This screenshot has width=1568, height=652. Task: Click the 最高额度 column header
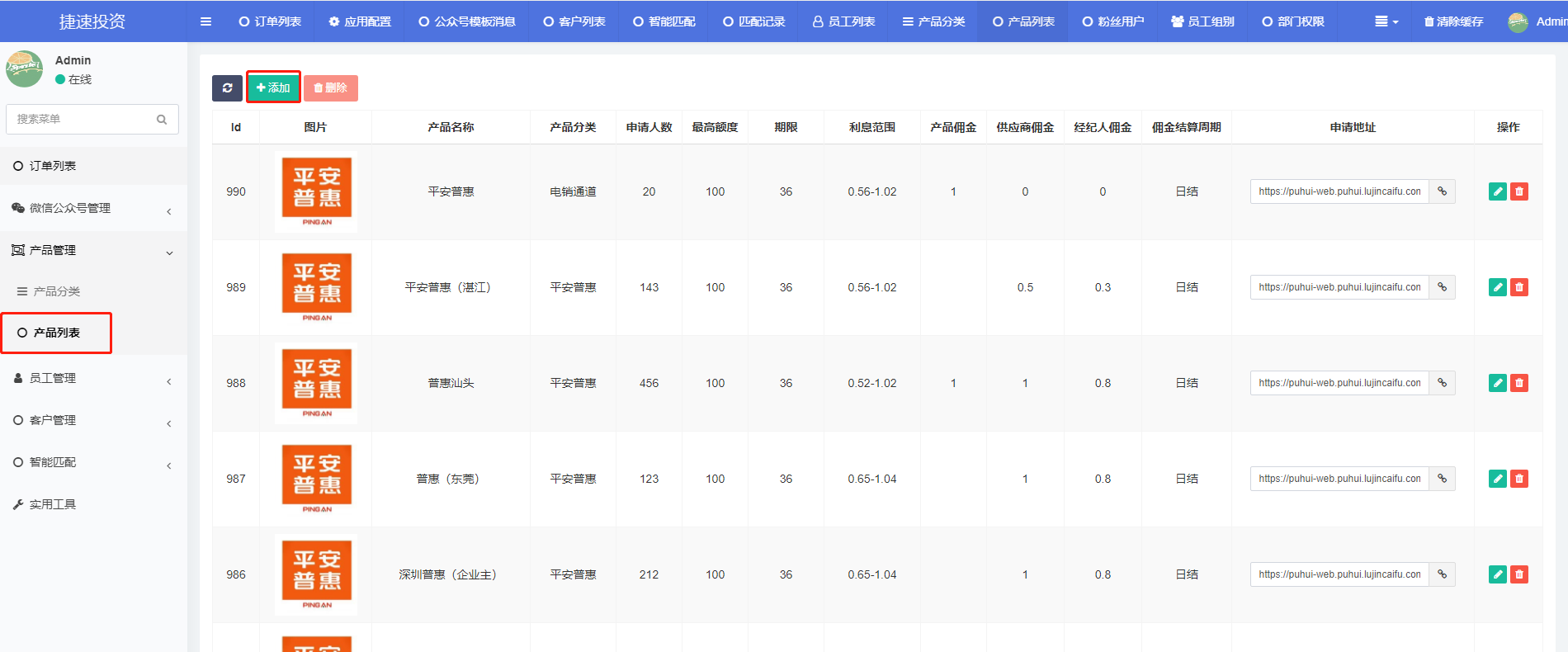715,127
